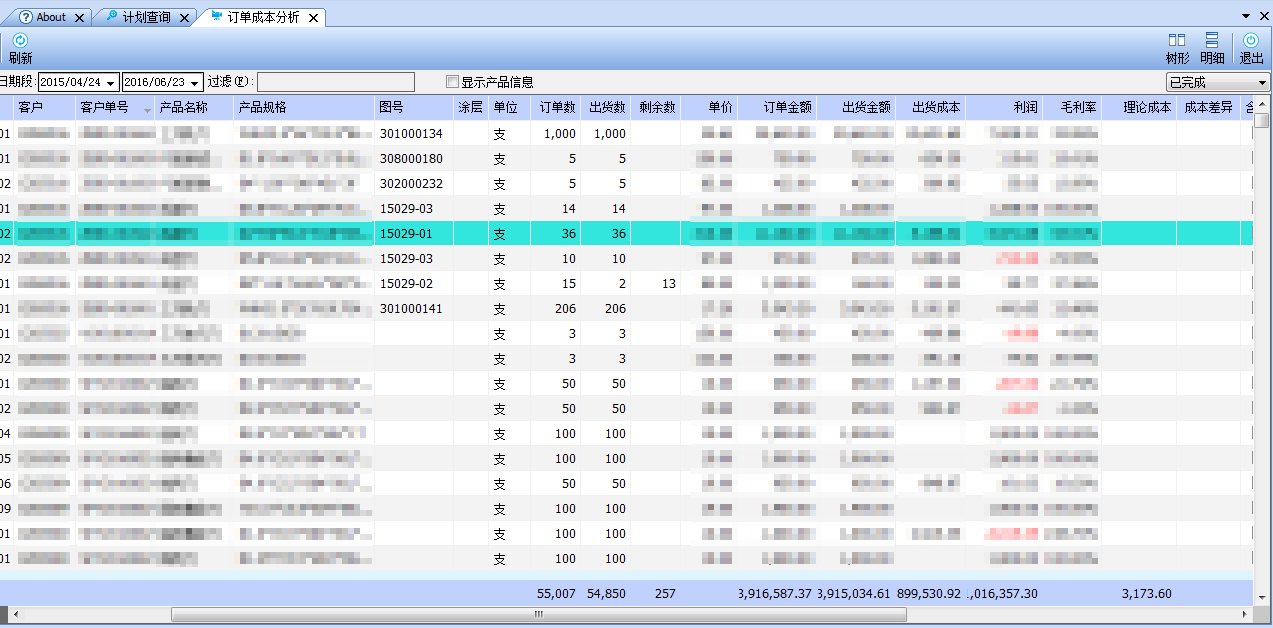
Task: Open the tab list dropdown arrow
Action: (x=1246, y=17)
